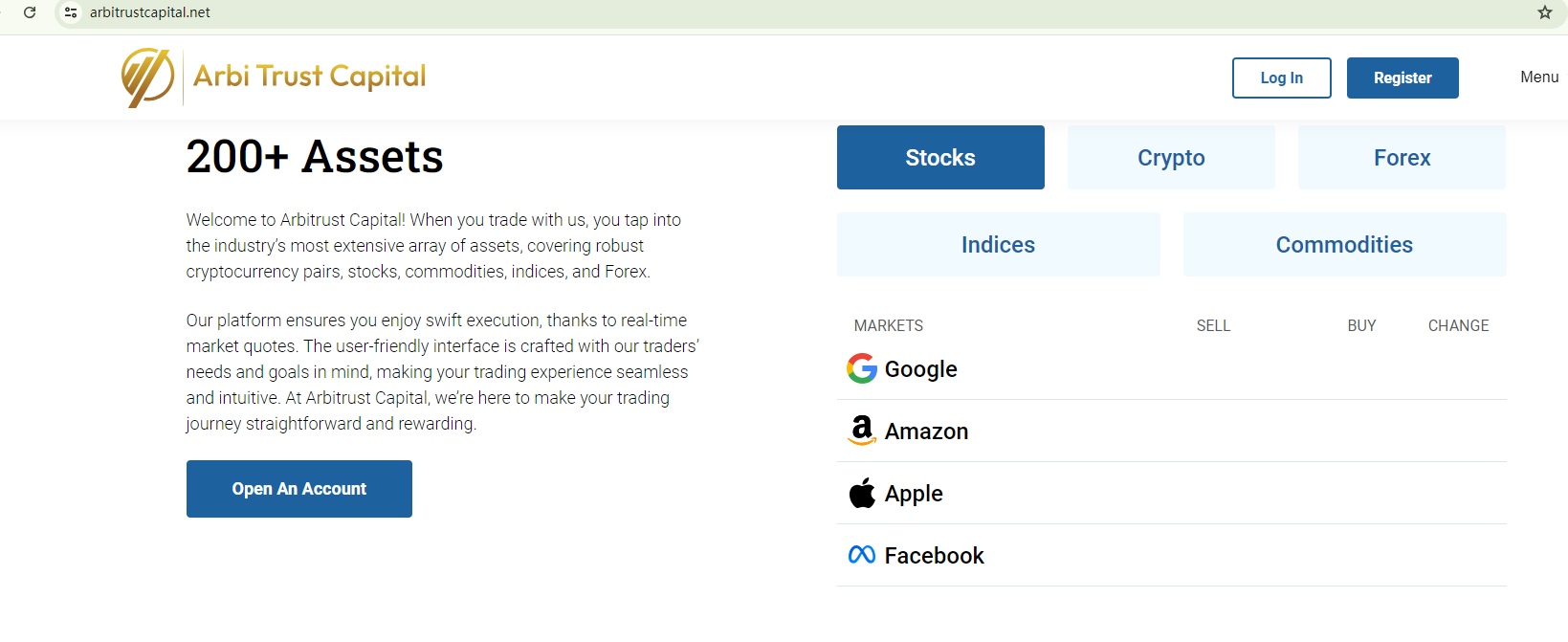Click the Amazon logo icon

click(862, 431)
